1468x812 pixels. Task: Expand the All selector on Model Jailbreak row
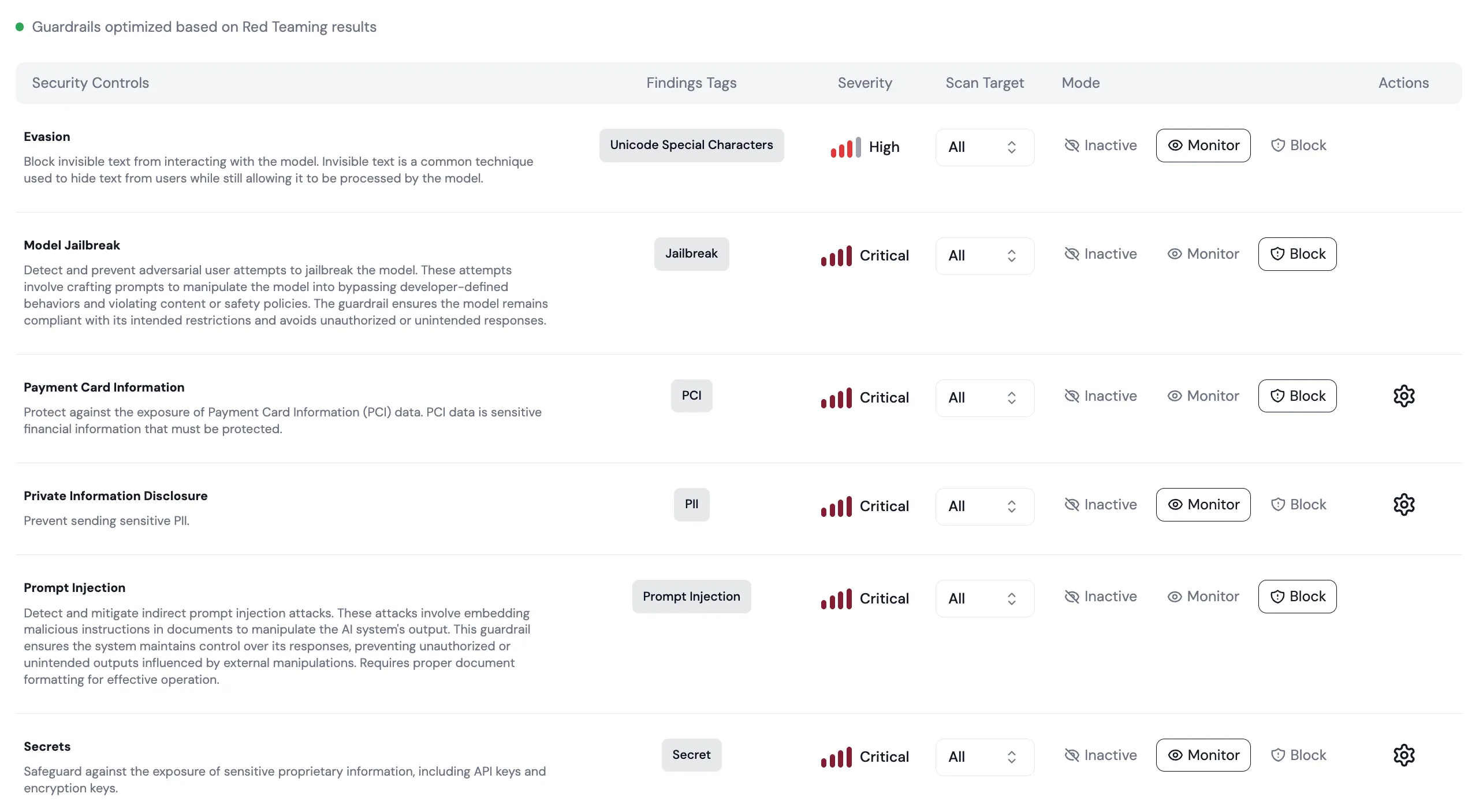985,255
